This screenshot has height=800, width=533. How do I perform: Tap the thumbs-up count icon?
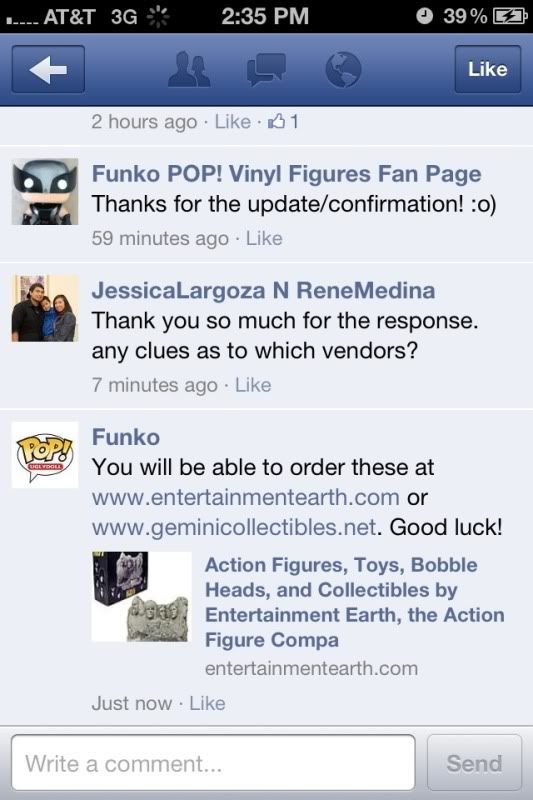click(x=283, y=121)
